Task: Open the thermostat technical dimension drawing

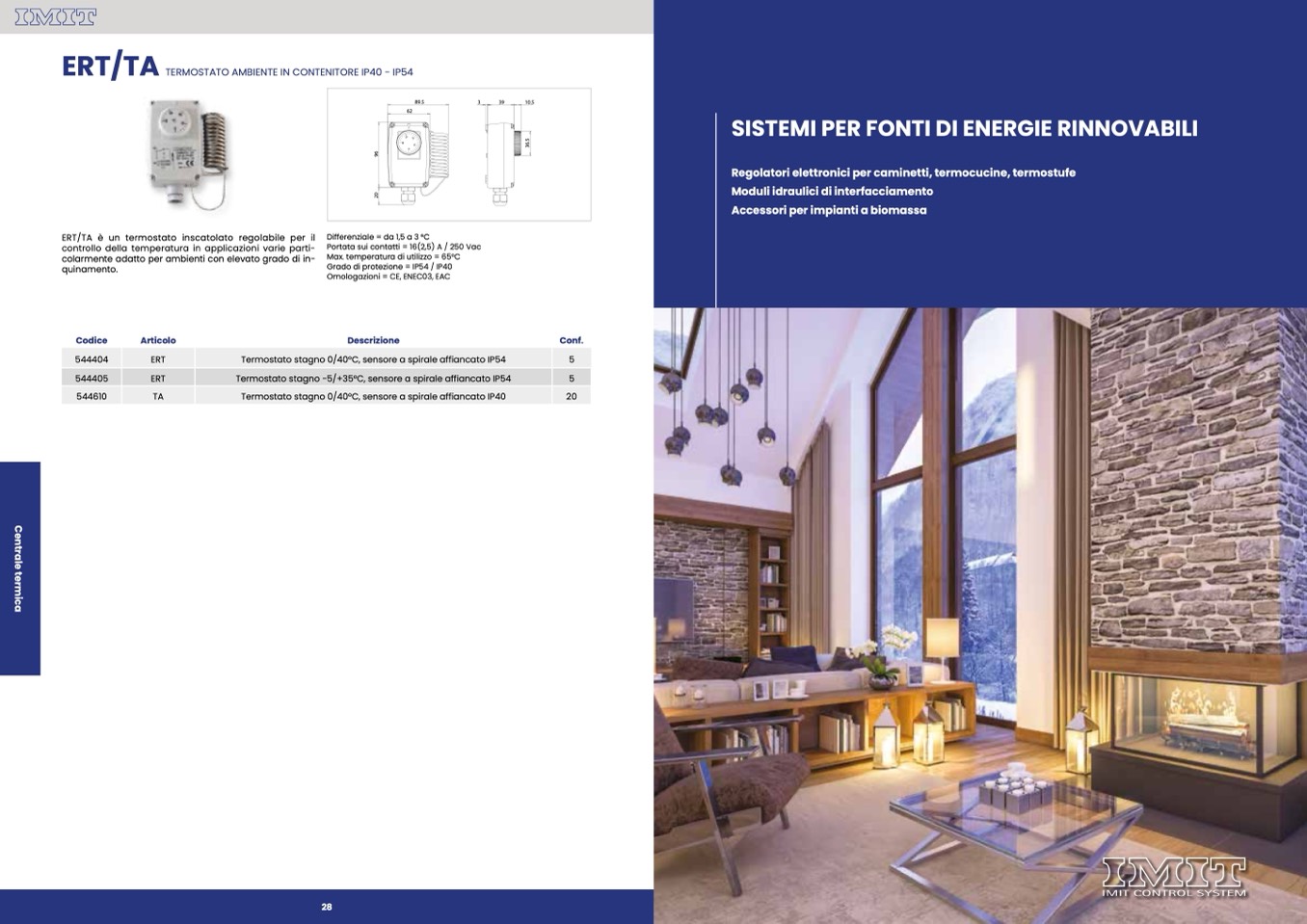Action: (459, 154)
